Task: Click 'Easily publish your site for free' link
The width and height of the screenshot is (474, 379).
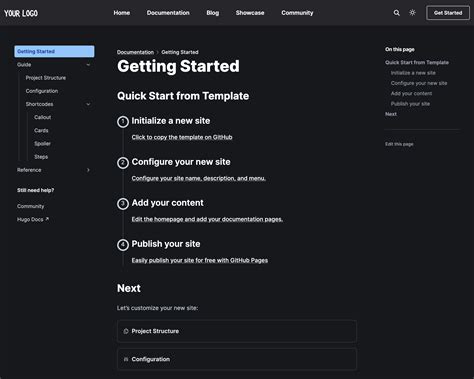Action: click(200, 260)
